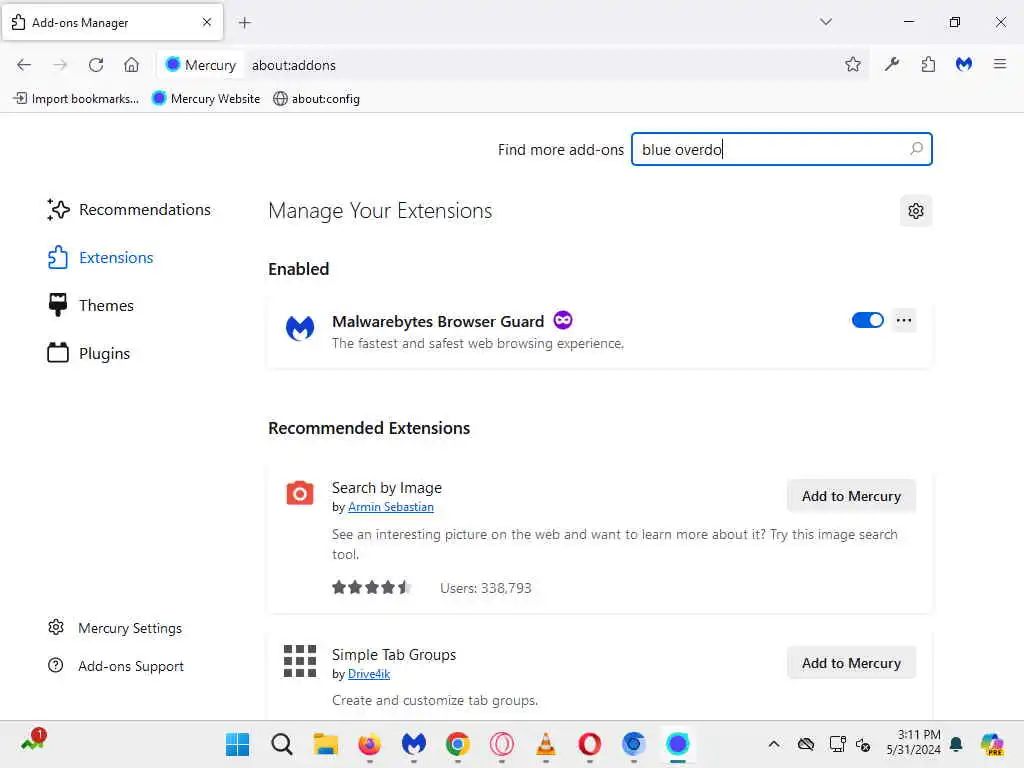Open Copilot preview icon in taskbar corner
This screenshot has width=1024, height=768.
point(991,744)
